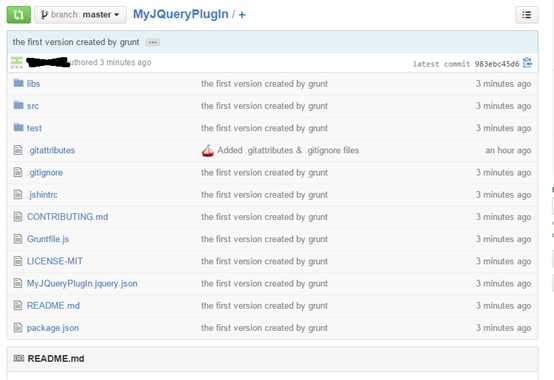Click the README.md preview header title

click(56, 359)
